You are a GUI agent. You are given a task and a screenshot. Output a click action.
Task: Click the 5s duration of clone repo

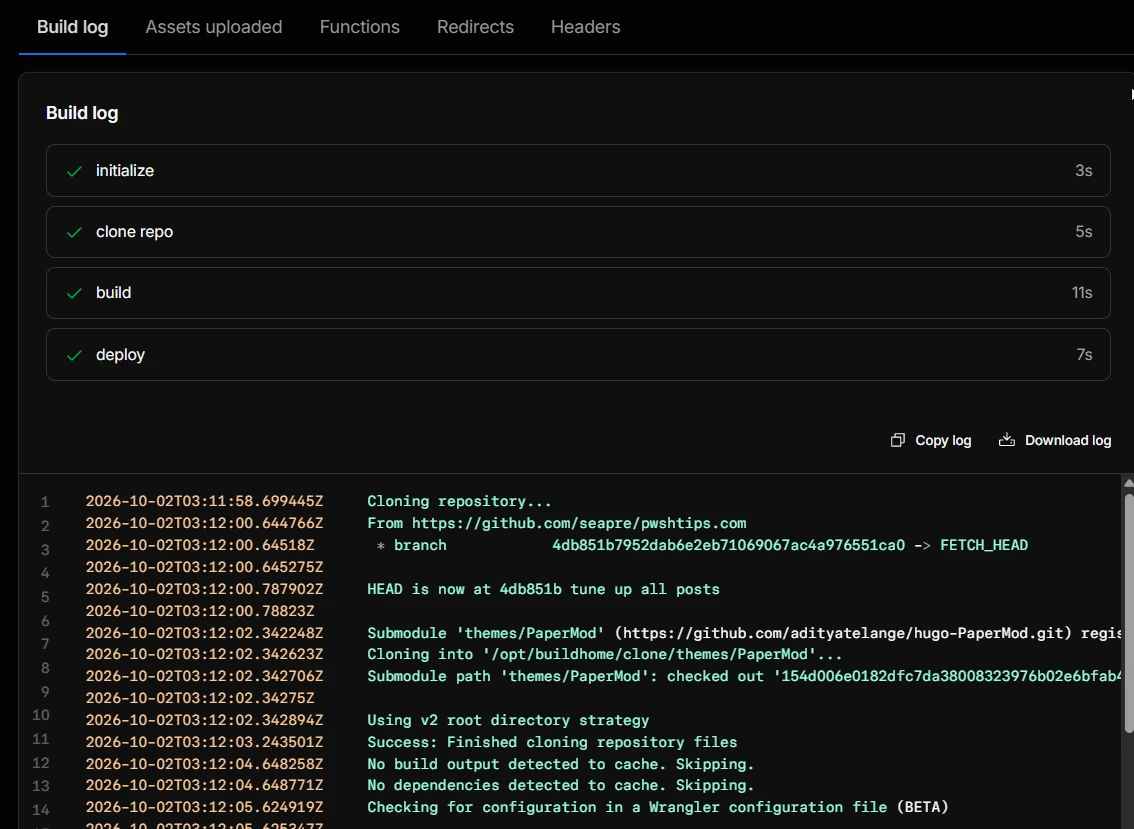(1083, 231)
